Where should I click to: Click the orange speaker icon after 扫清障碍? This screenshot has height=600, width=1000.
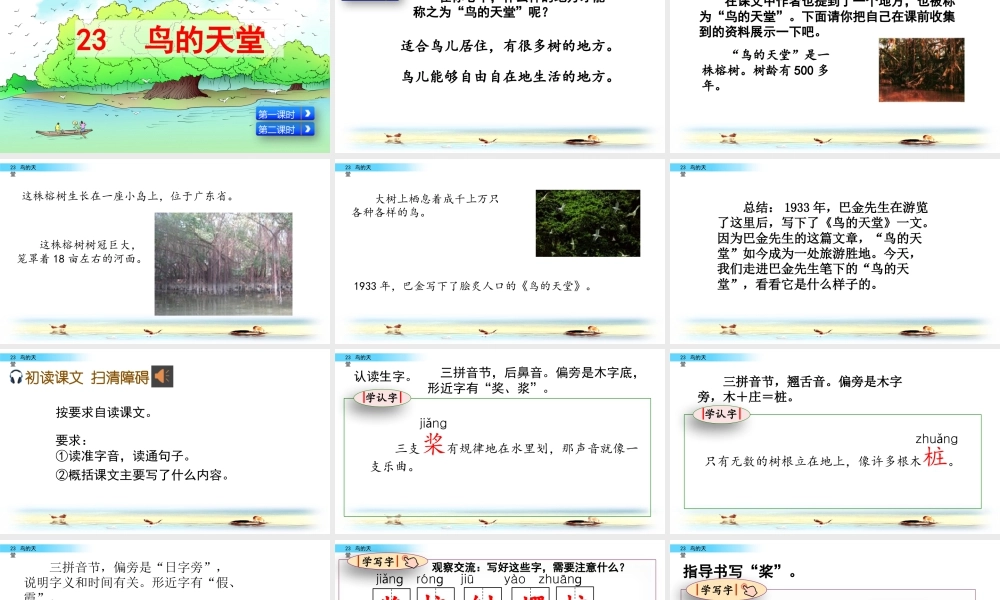pos(160,376)
